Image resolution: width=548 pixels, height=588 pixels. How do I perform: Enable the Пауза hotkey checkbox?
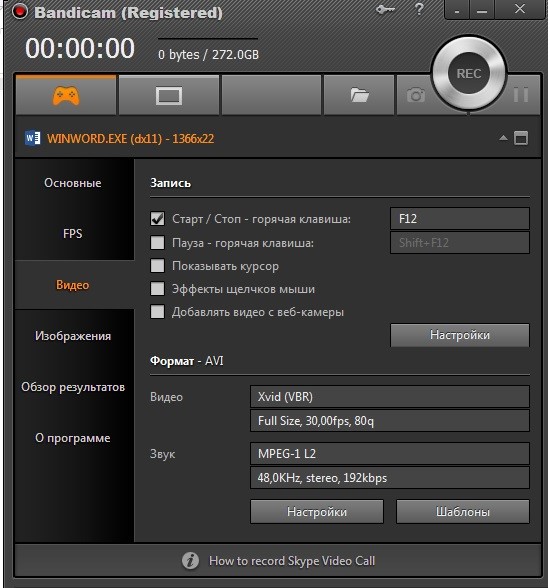pos(157,243)
